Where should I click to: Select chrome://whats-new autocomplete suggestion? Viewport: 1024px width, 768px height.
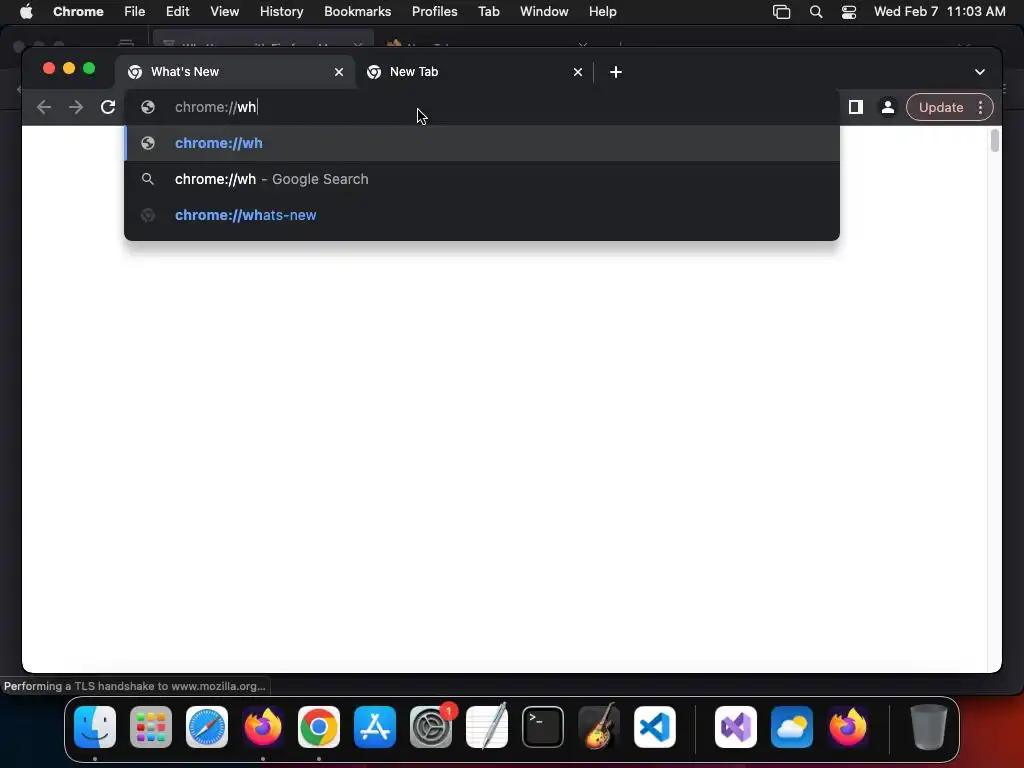point(482,215)
